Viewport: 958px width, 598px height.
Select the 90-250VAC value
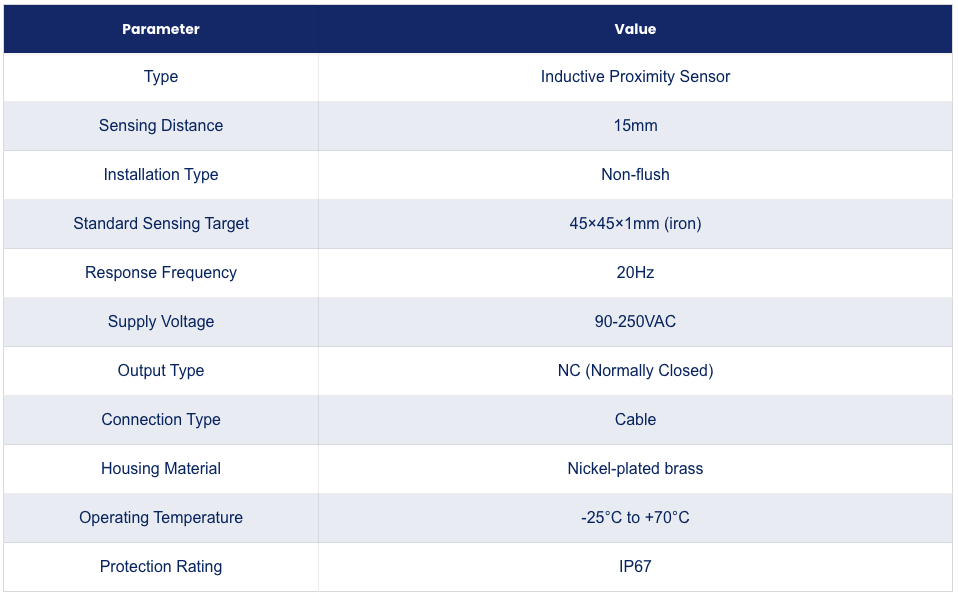tap(635, 321)
